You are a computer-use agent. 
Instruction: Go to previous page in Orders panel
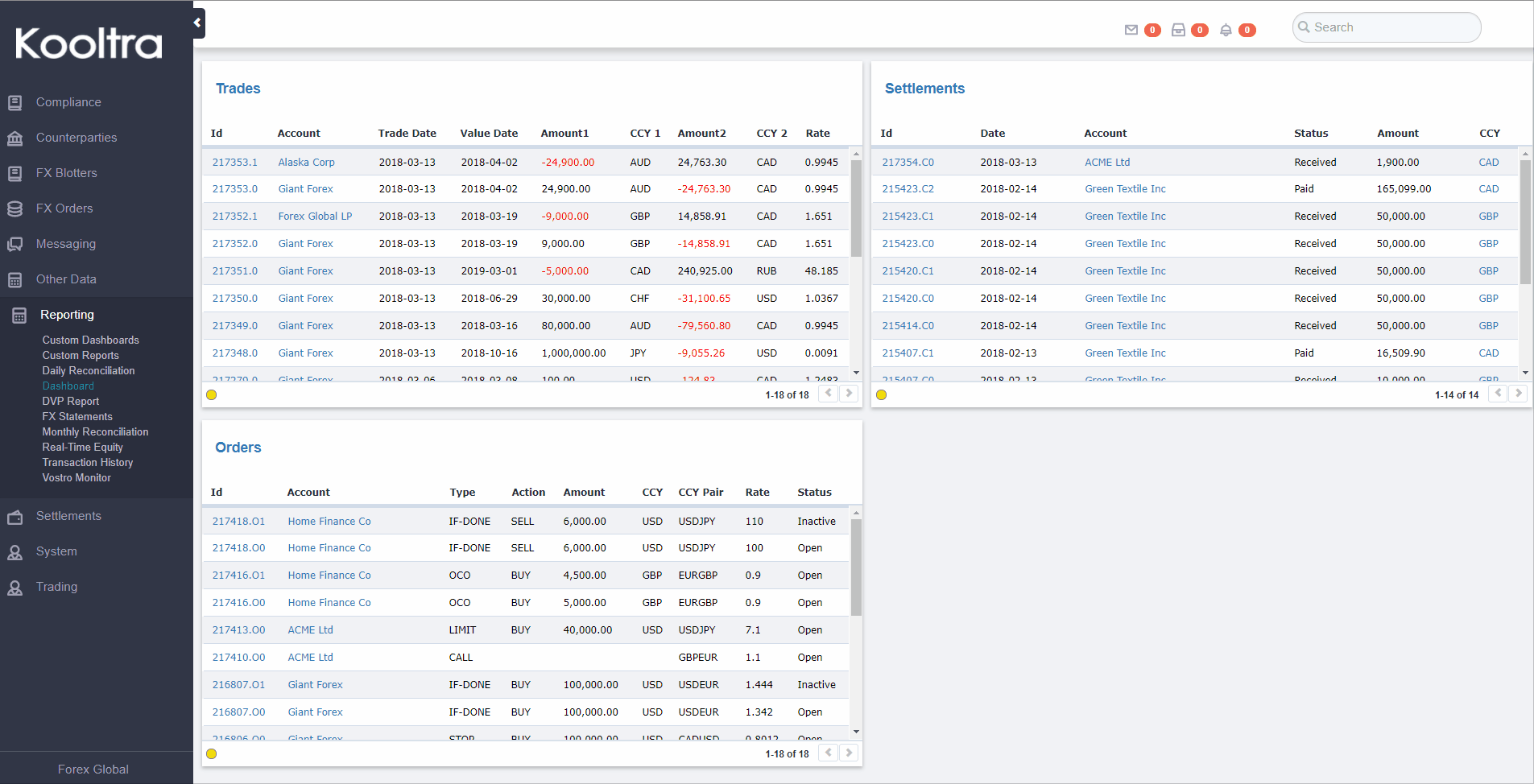(828, 753)
